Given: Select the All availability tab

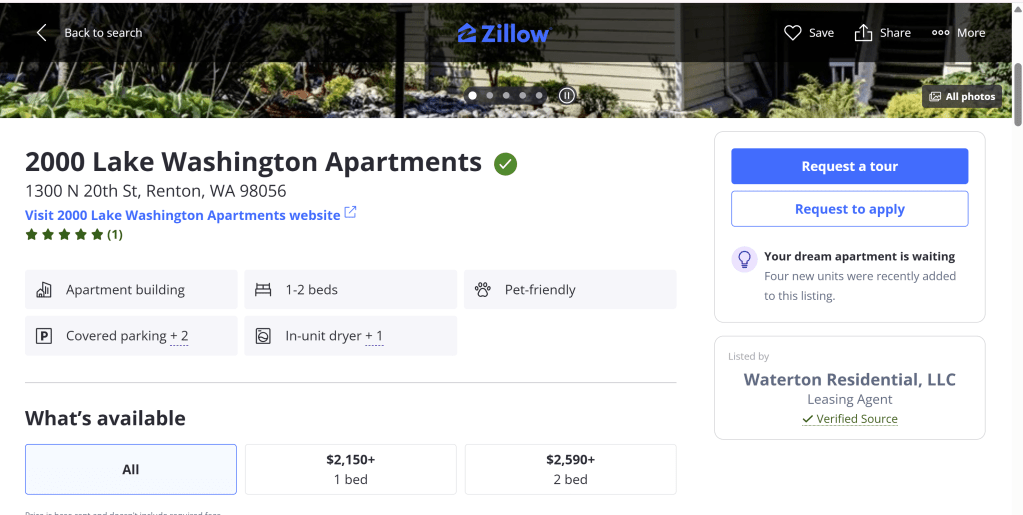Looking at the screenshot, I should click(x=131, y=470).
